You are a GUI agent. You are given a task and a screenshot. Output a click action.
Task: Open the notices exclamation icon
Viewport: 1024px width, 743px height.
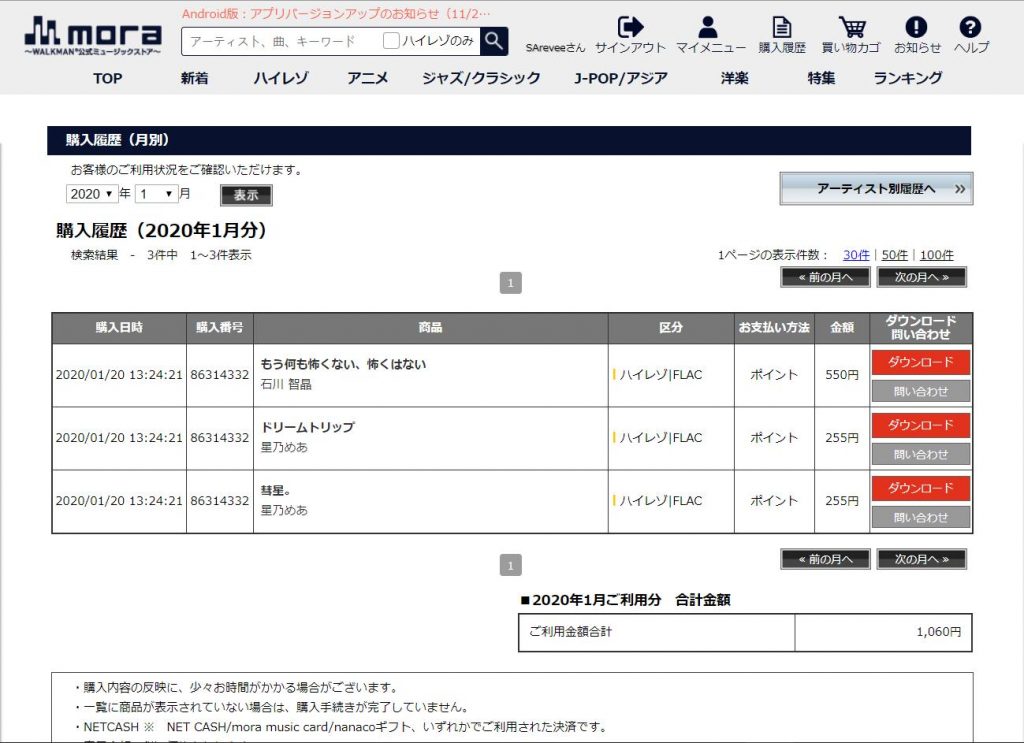pos(916,27)
